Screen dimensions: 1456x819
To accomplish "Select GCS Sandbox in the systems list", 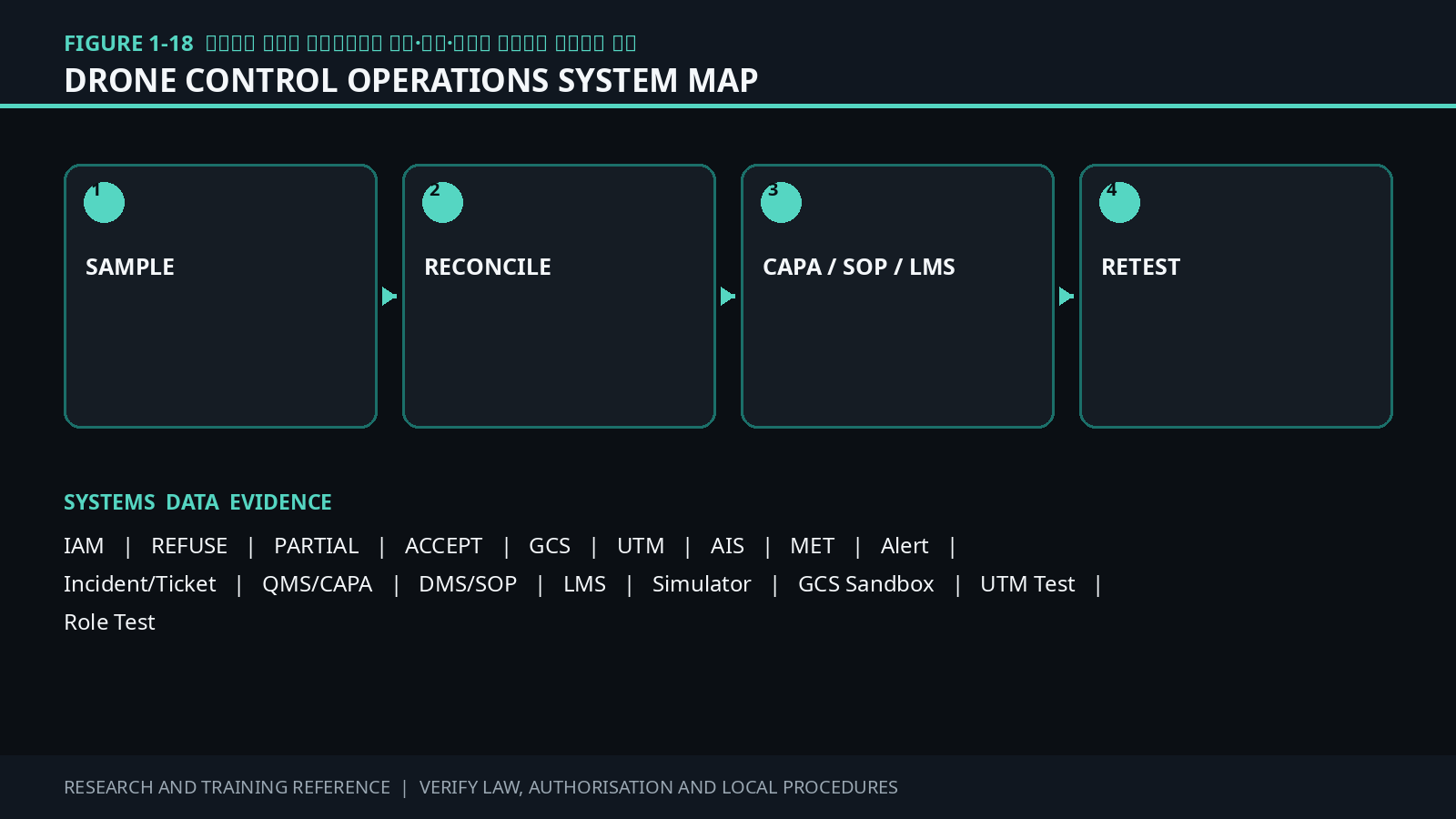I will [866, 584].
